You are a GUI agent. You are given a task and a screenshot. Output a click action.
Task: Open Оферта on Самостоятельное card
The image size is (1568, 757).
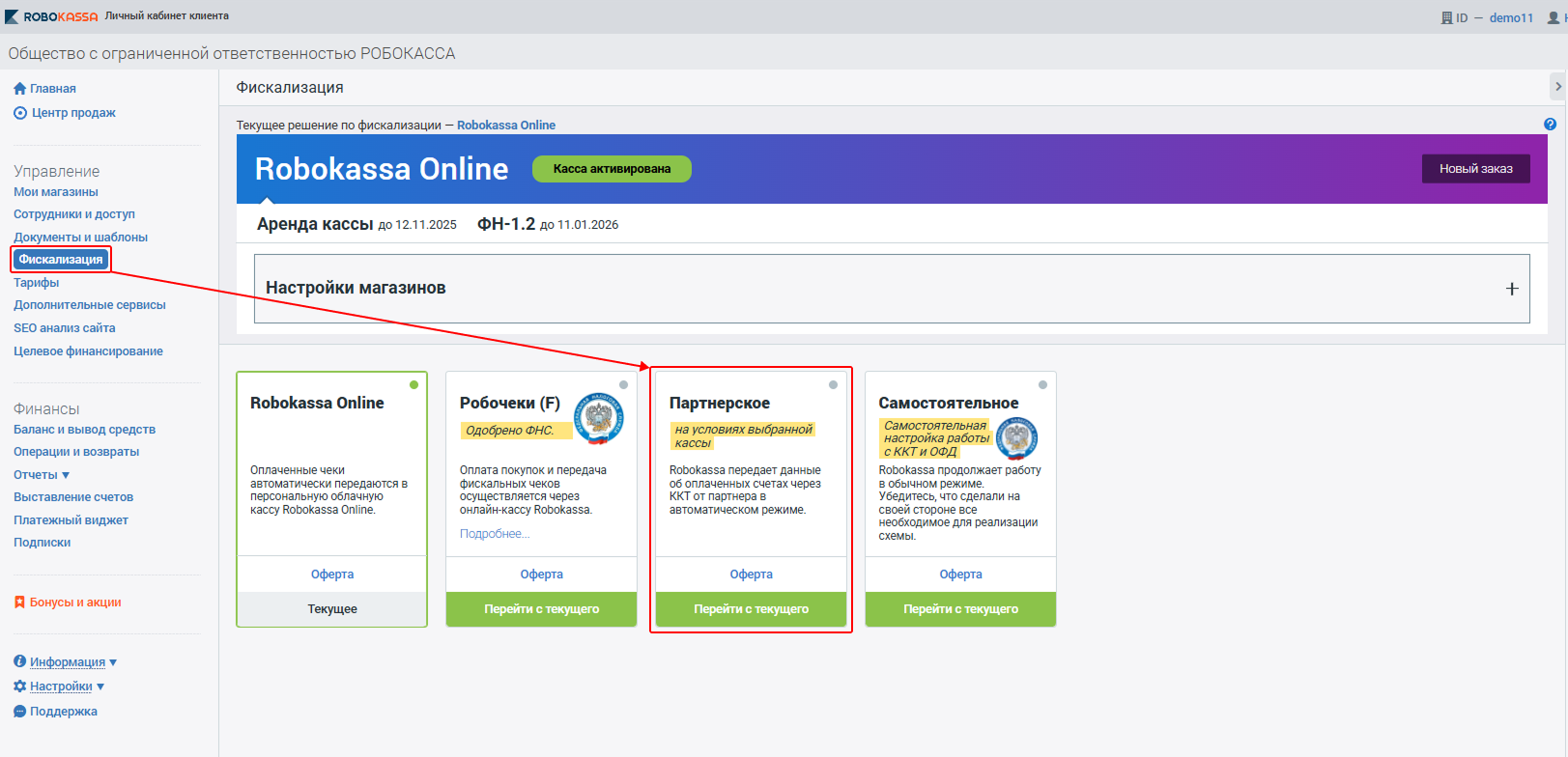(961, 574)
